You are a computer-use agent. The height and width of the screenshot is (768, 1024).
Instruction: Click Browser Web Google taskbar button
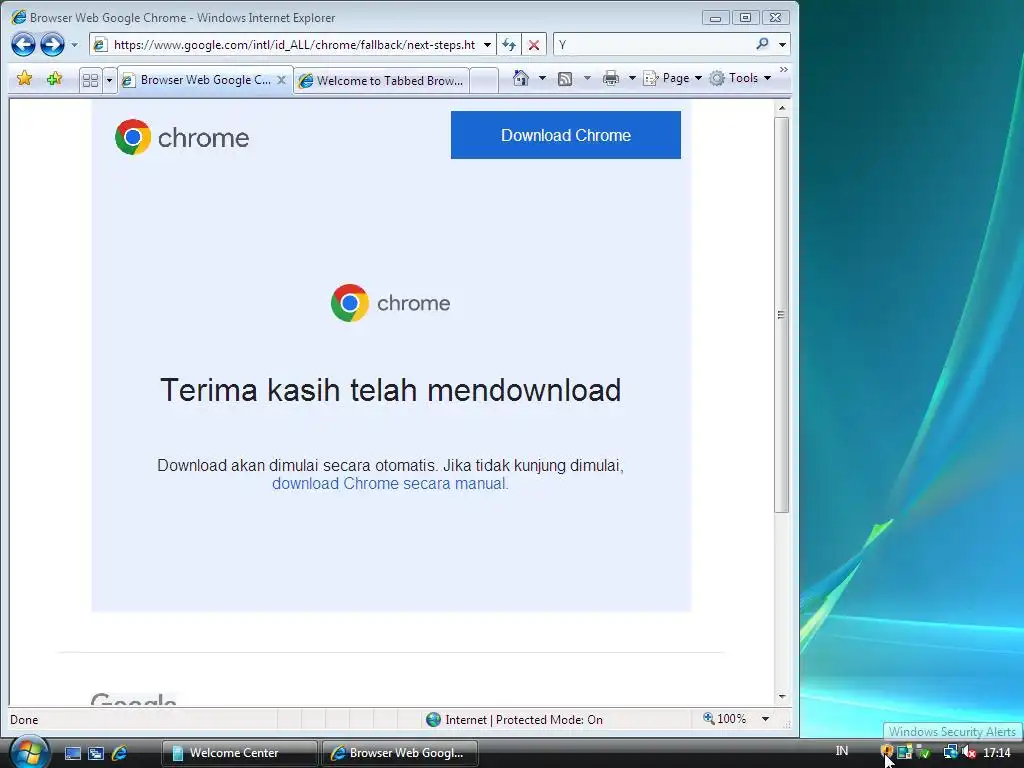tap(400, 753)
